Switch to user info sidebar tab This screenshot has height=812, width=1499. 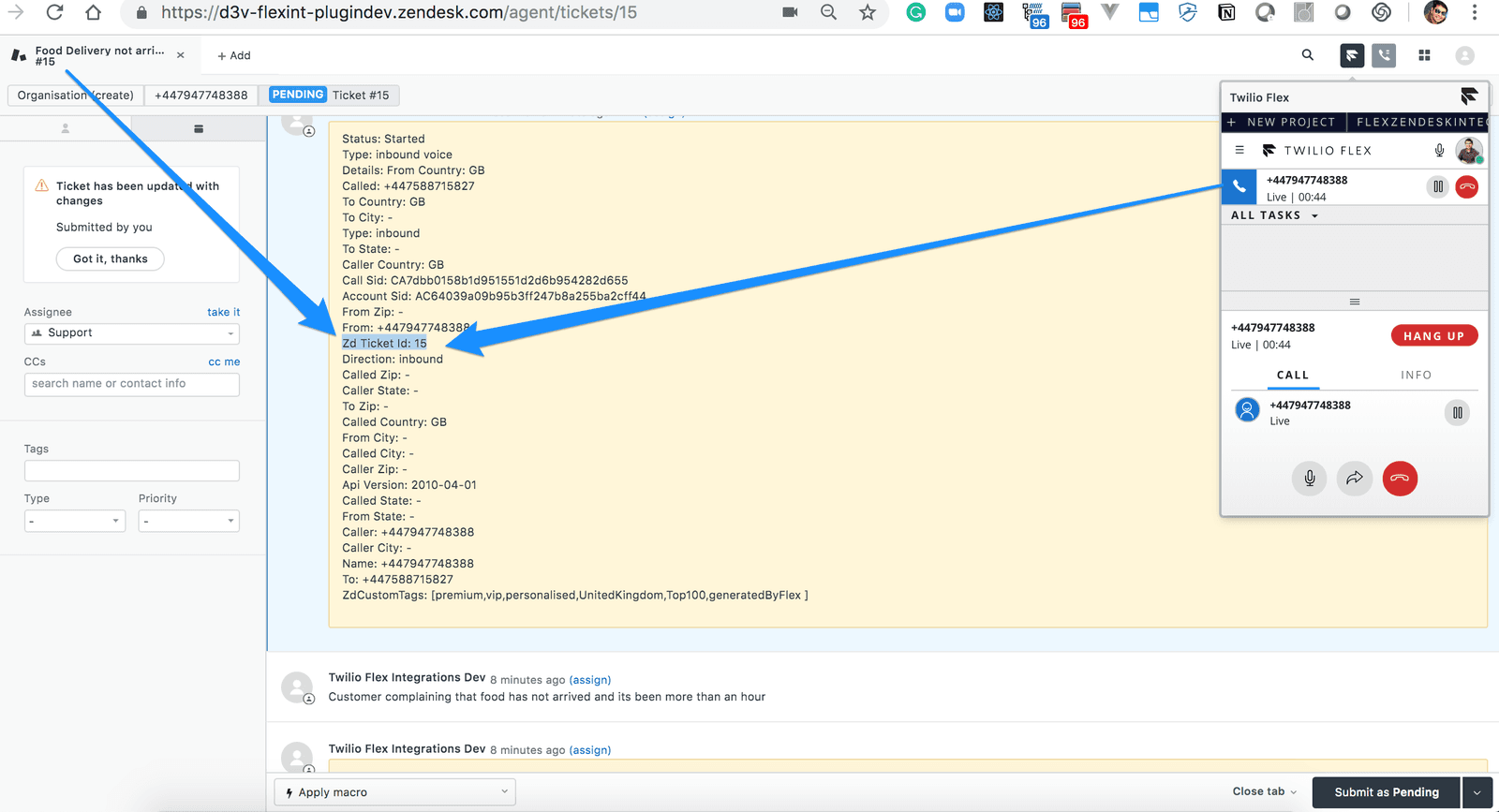[x=66, y=128]
